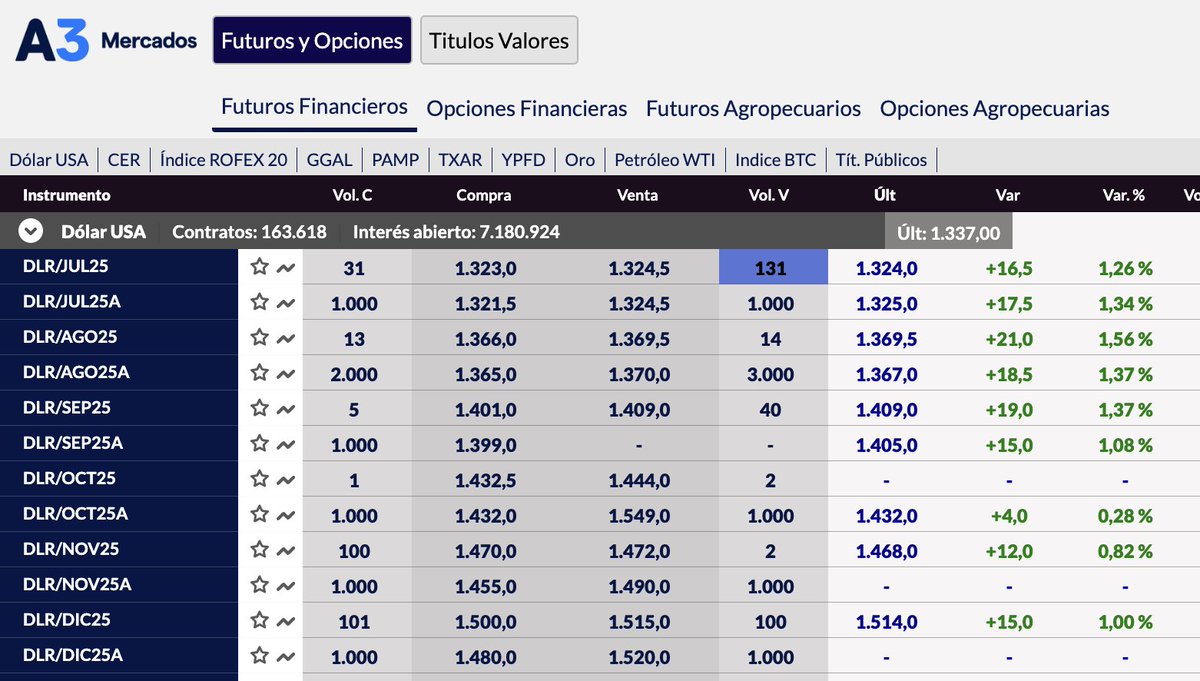
Task: Favorite DLR/JUL25 with its star icon
Action: [260, 267]
